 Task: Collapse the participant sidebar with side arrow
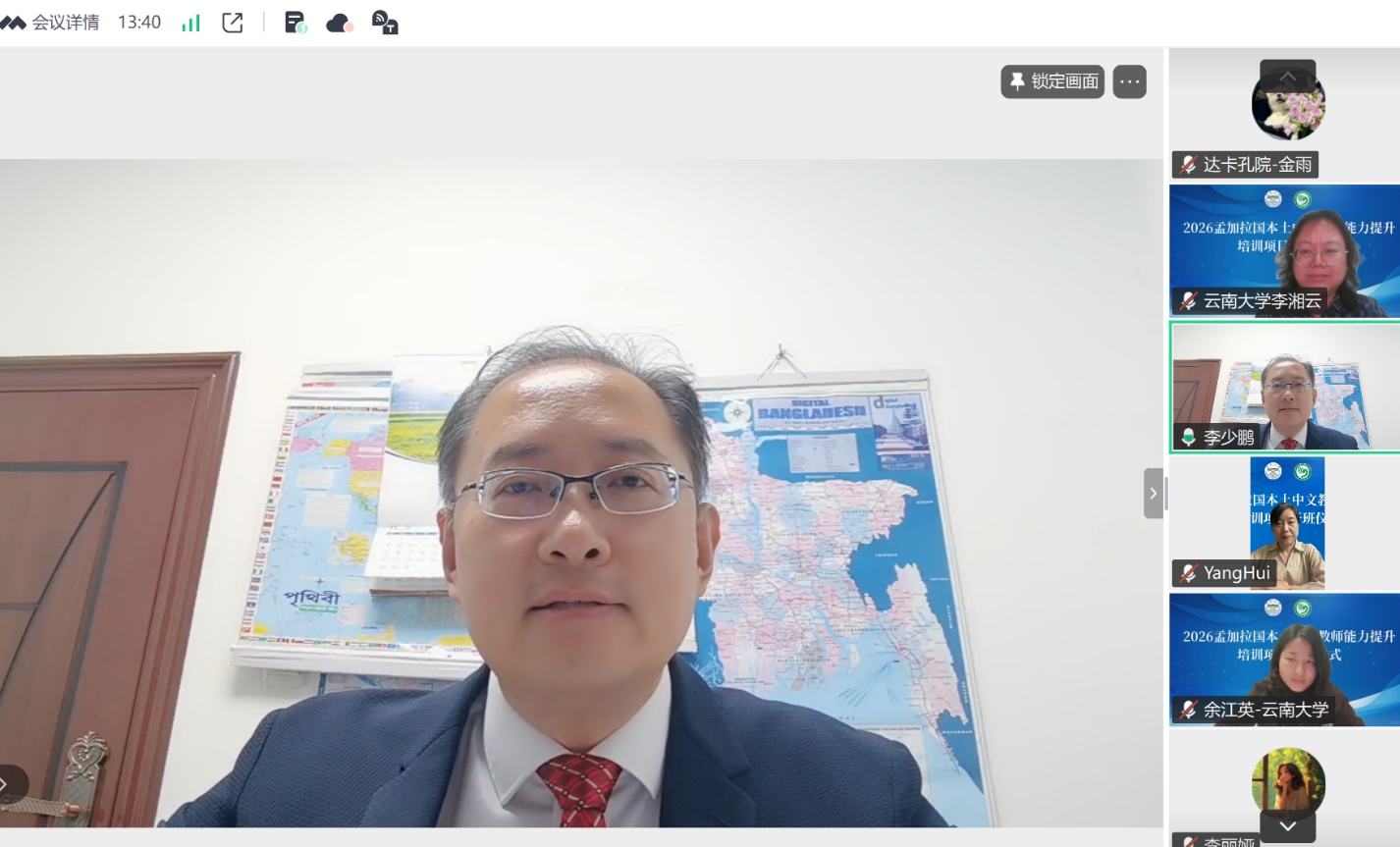click(x=1153, y=493)
